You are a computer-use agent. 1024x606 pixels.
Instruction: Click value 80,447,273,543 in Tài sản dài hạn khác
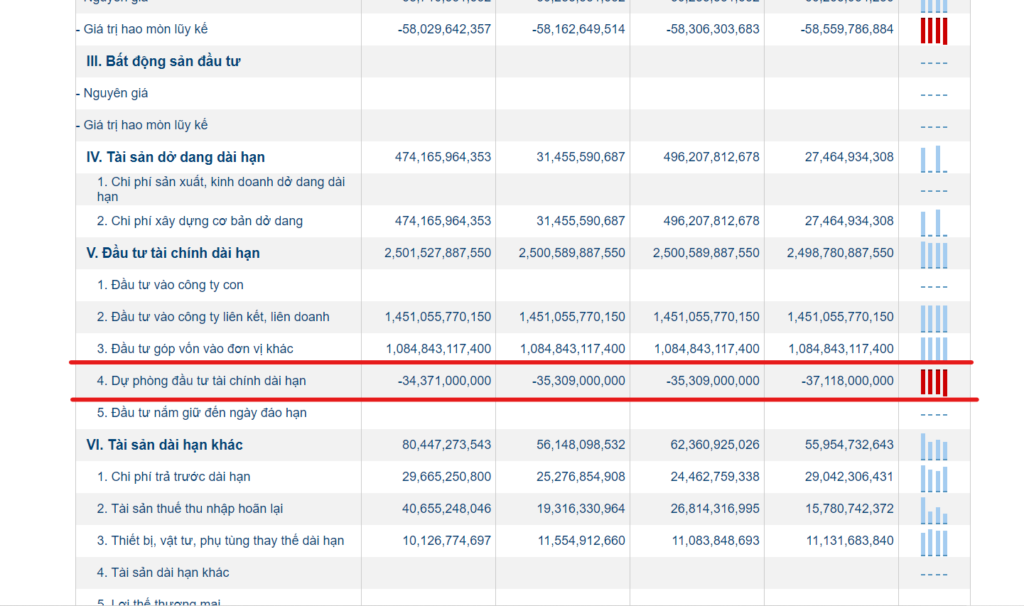pyautogui.click(x=447, y=445)
